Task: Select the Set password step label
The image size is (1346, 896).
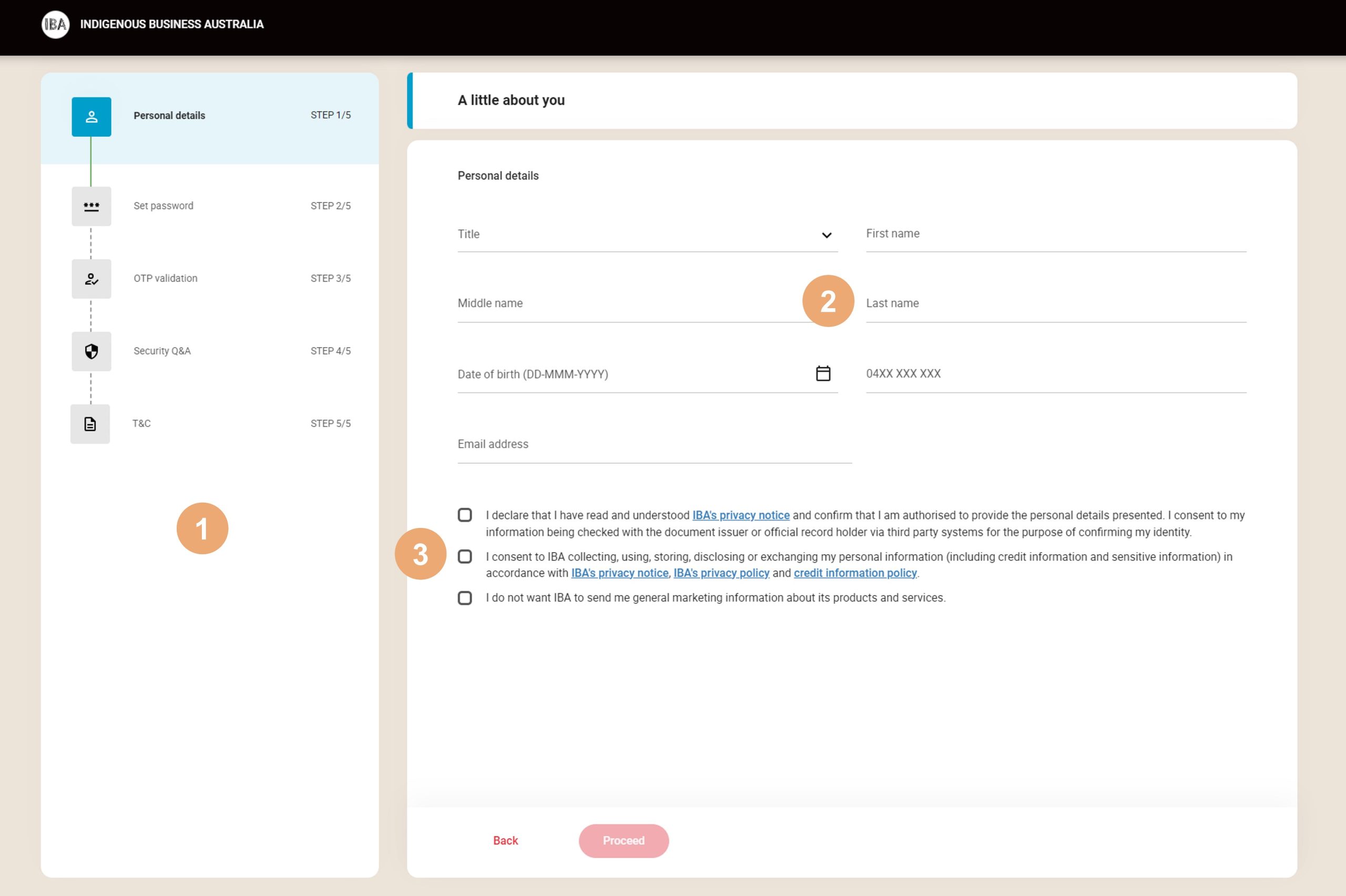Action: (x=164, y=206)
